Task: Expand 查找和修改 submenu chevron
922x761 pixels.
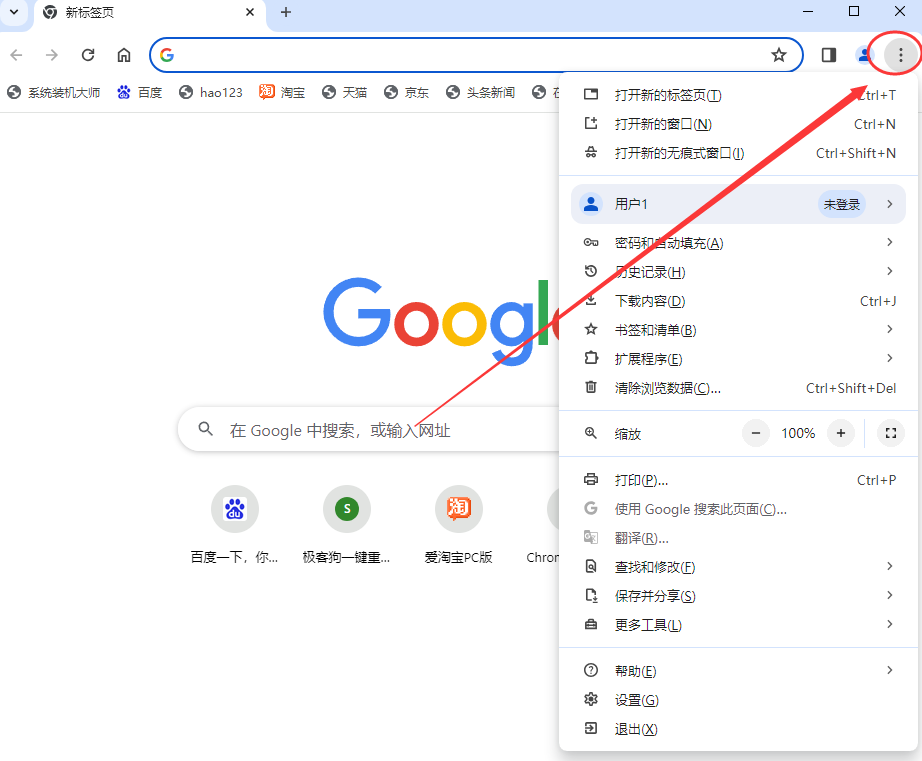Action: click(890, 566)
